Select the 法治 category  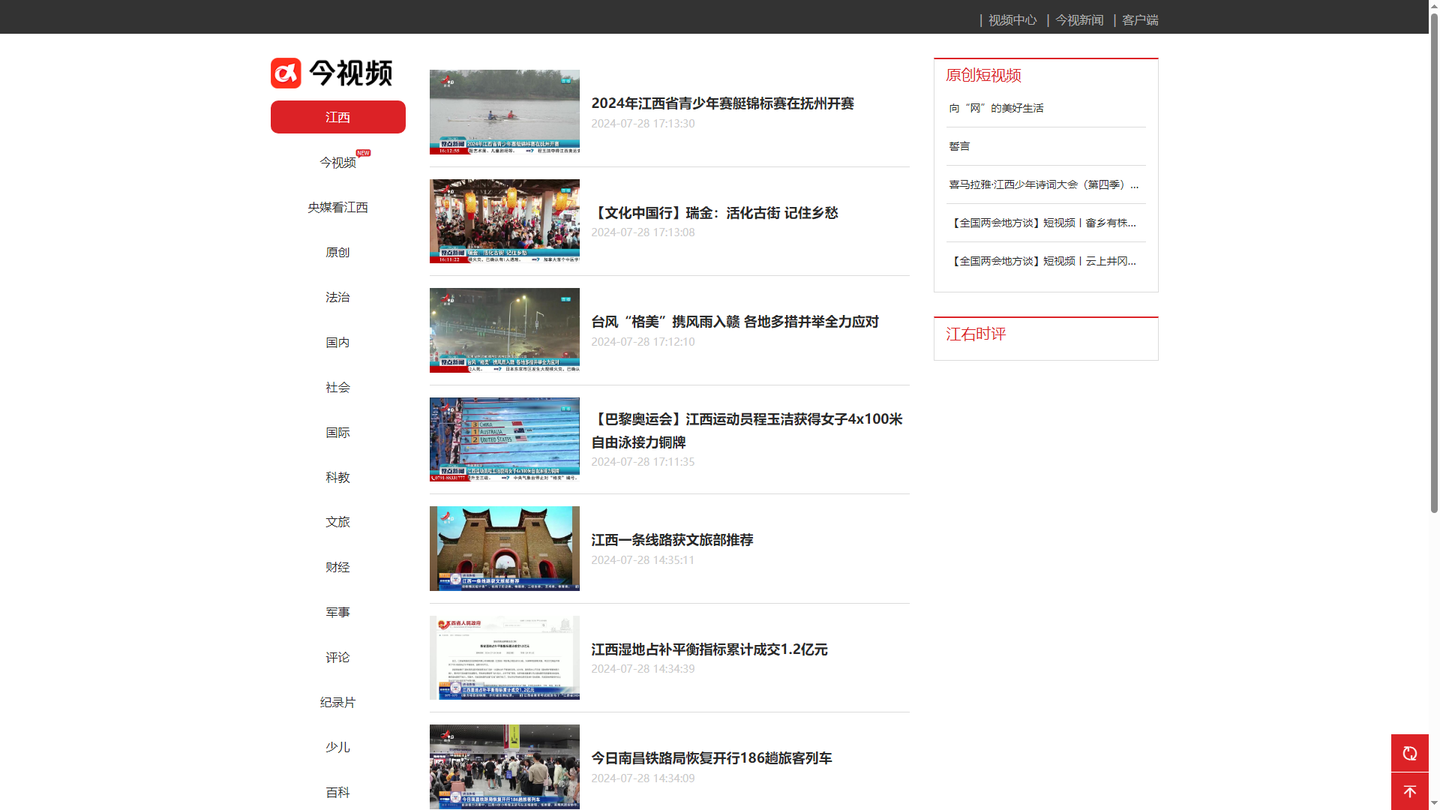[x=338, y=297]
